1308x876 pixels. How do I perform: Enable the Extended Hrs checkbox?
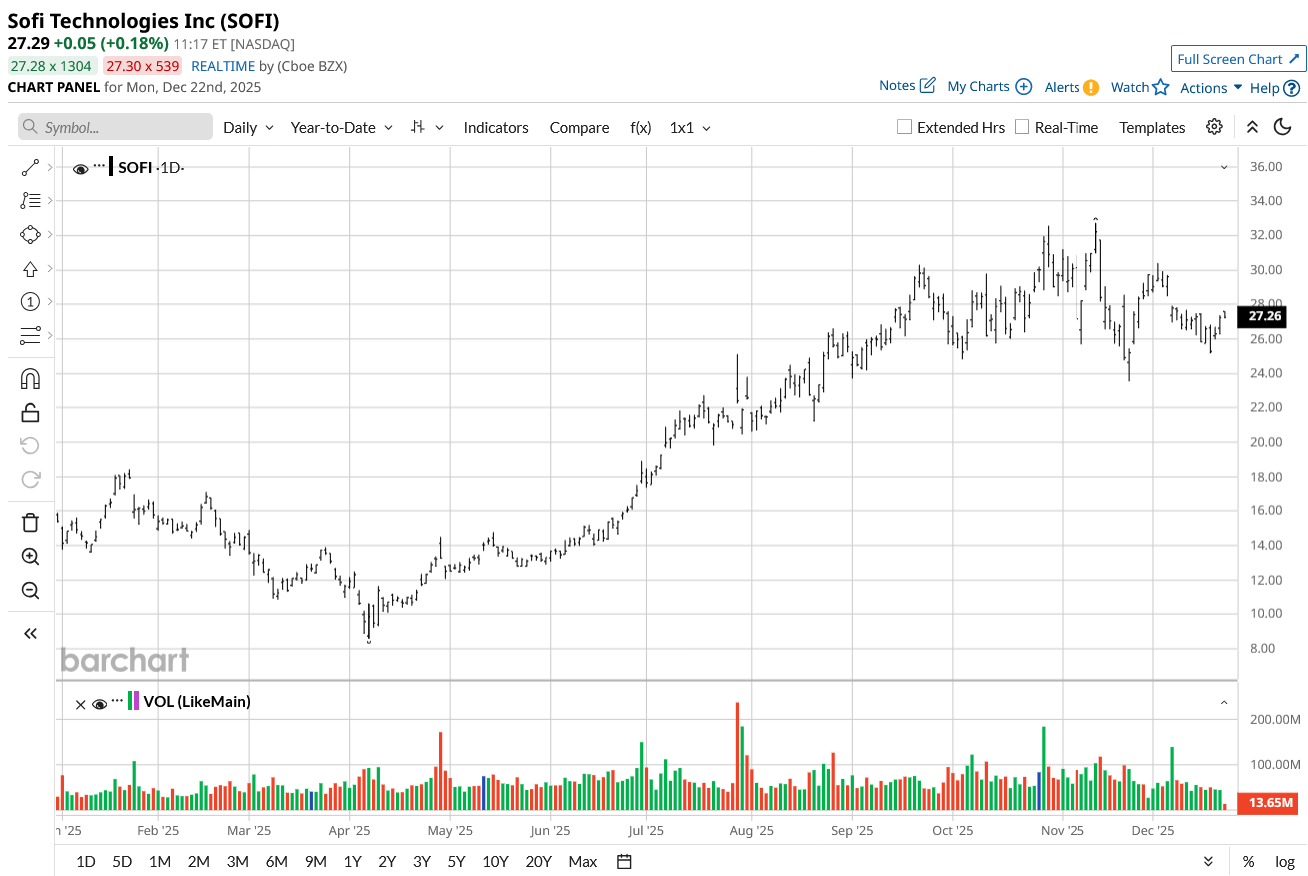(x=904, y=127)
